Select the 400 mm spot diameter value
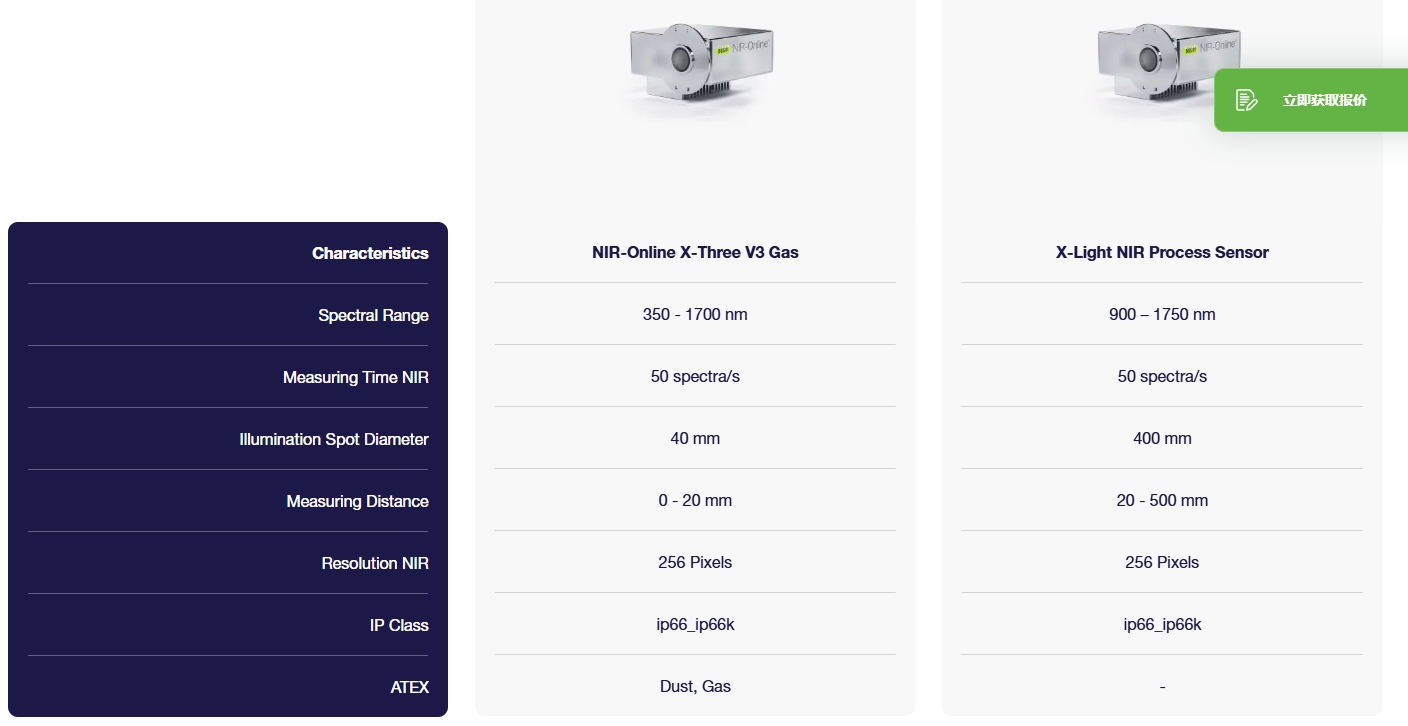Viewport: 1408px width, 726px height. click(1162, 438)
